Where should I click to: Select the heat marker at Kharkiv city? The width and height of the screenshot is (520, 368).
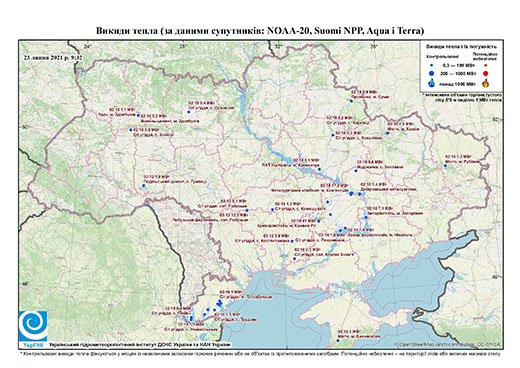[388, 133]
